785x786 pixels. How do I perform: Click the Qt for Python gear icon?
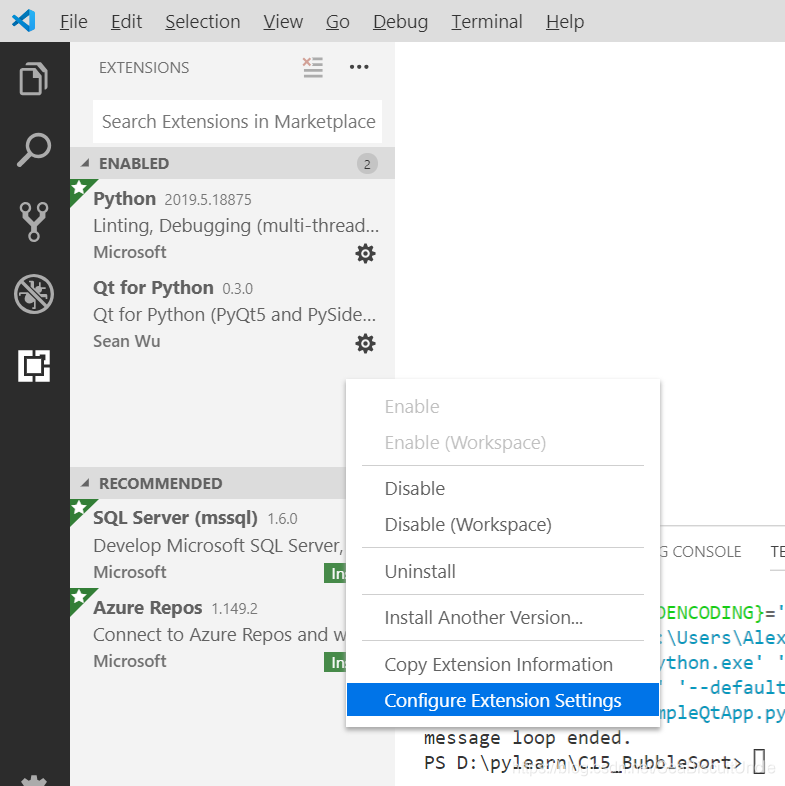[365, 343]
